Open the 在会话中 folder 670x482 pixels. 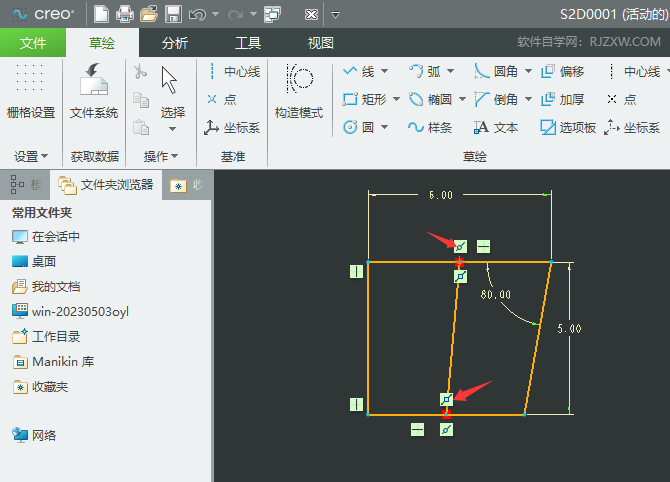[46, 237]
